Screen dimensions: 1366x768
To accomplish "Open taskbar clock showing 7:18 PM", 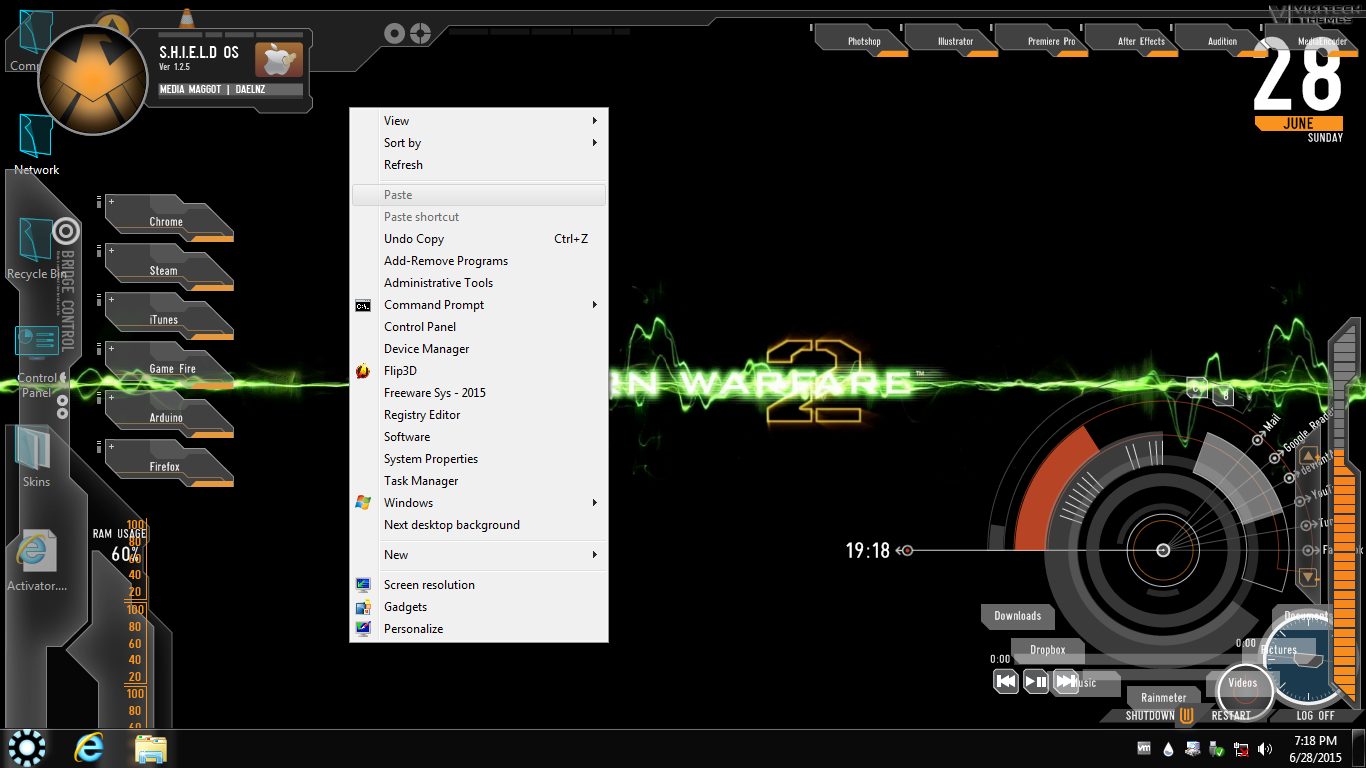I will (1315, 748).
